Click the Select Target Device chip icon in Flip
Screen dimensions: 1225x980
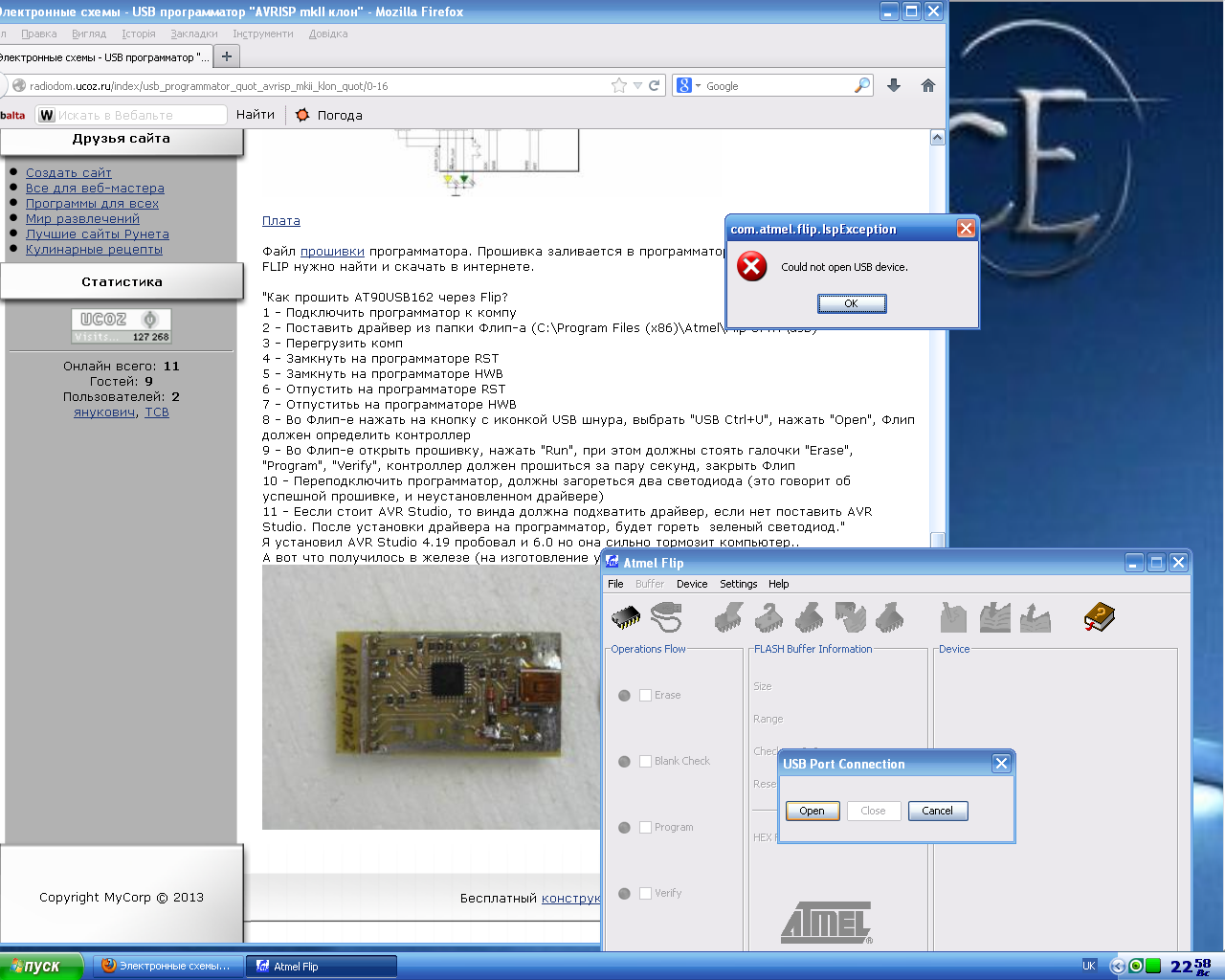[x=626, y=618]
